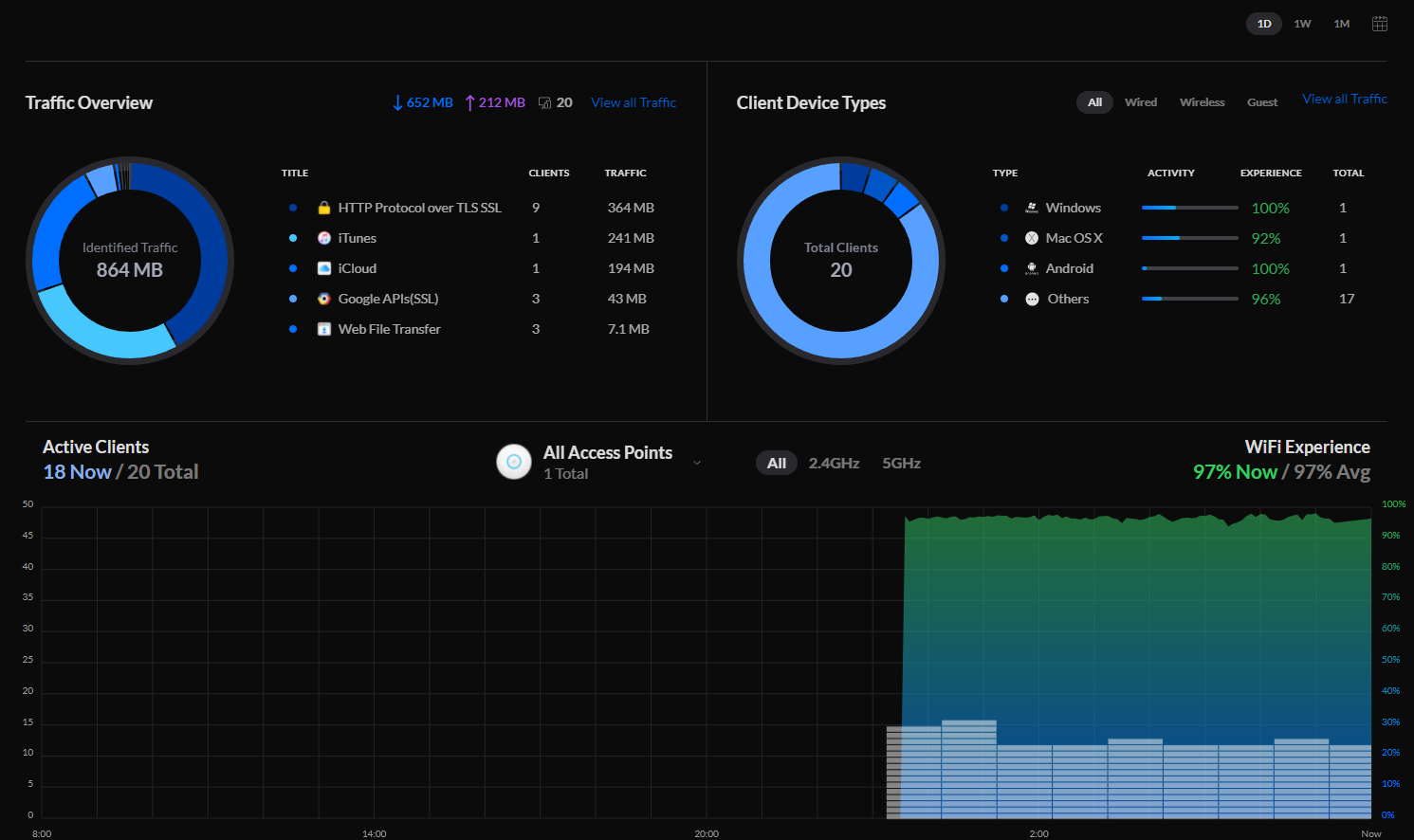
Task: Filter WiFi chart to 2.4GHz band
Action: click(x=834, y=463)
